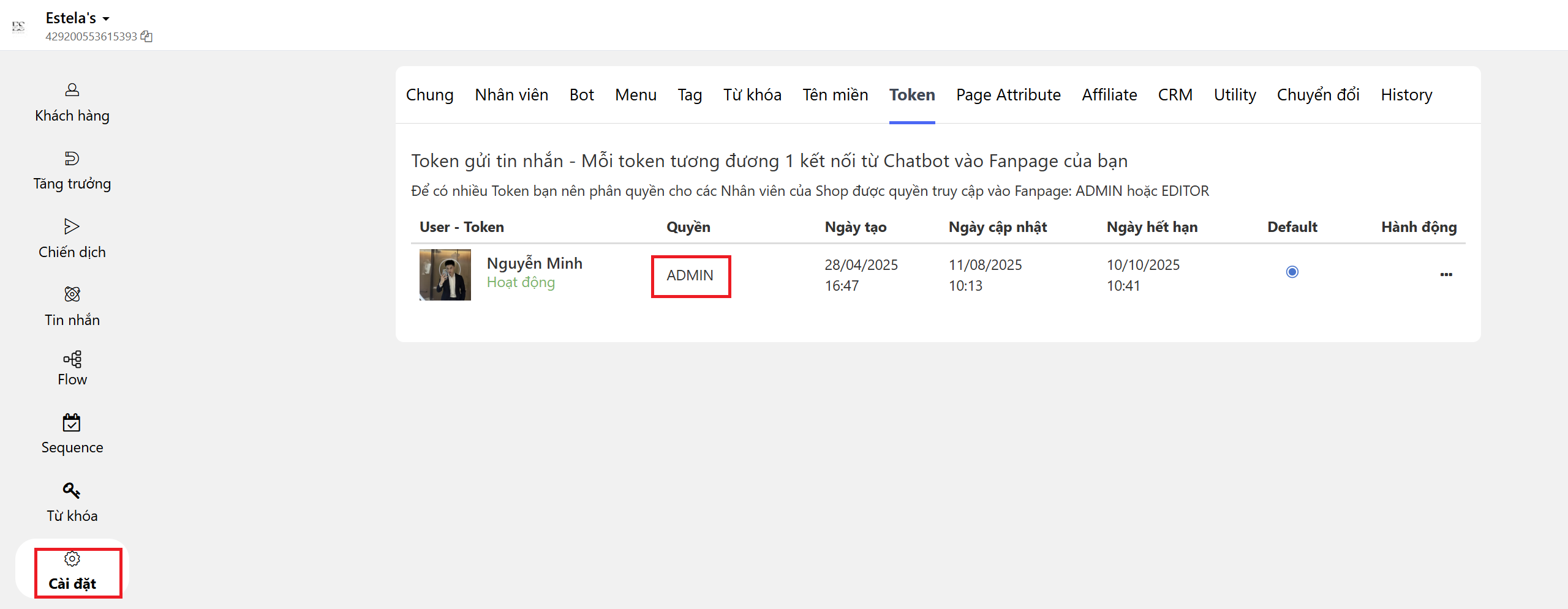Open the Cài đặt gear icon
This screenshot has height=609, width=1568.
(x=72, y=558)
